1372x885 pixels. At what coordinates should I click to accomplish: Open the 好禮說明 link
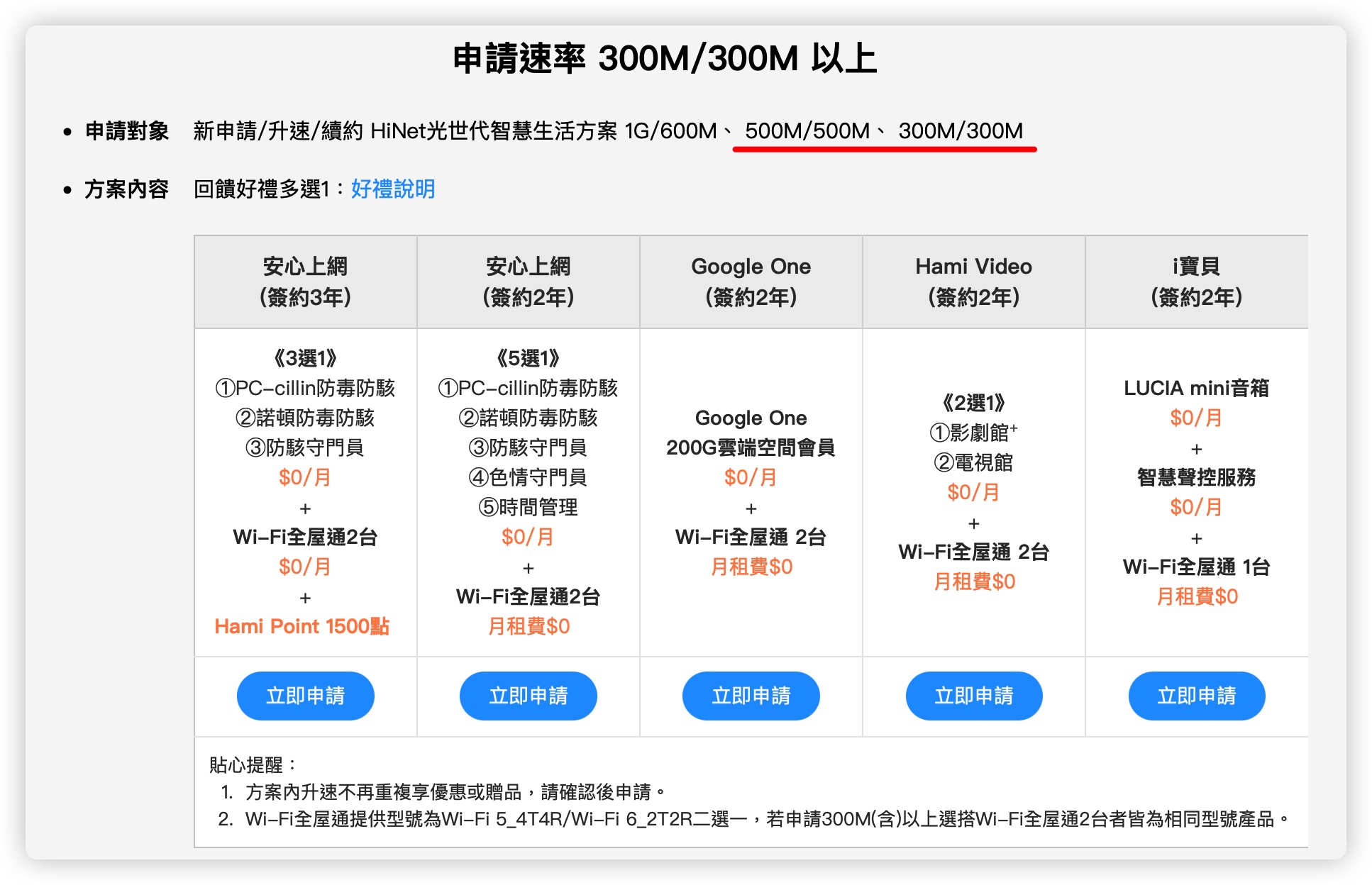coord(392,189)
